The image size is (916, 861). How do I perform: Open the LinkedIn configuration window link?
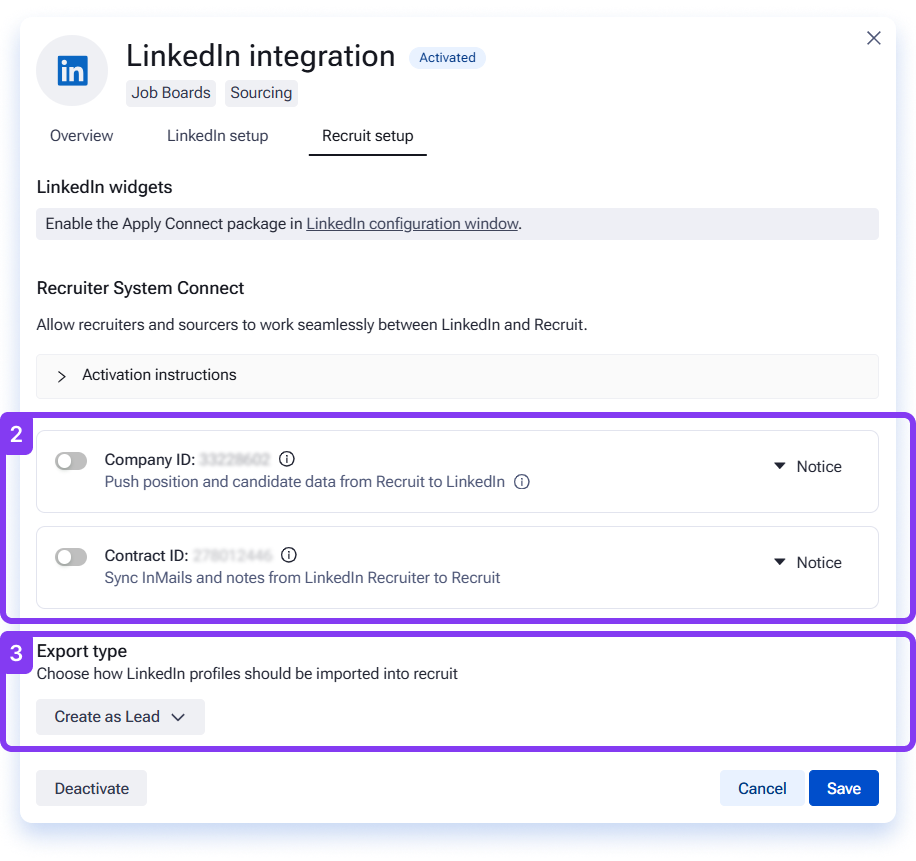click(x=412, y=224)
